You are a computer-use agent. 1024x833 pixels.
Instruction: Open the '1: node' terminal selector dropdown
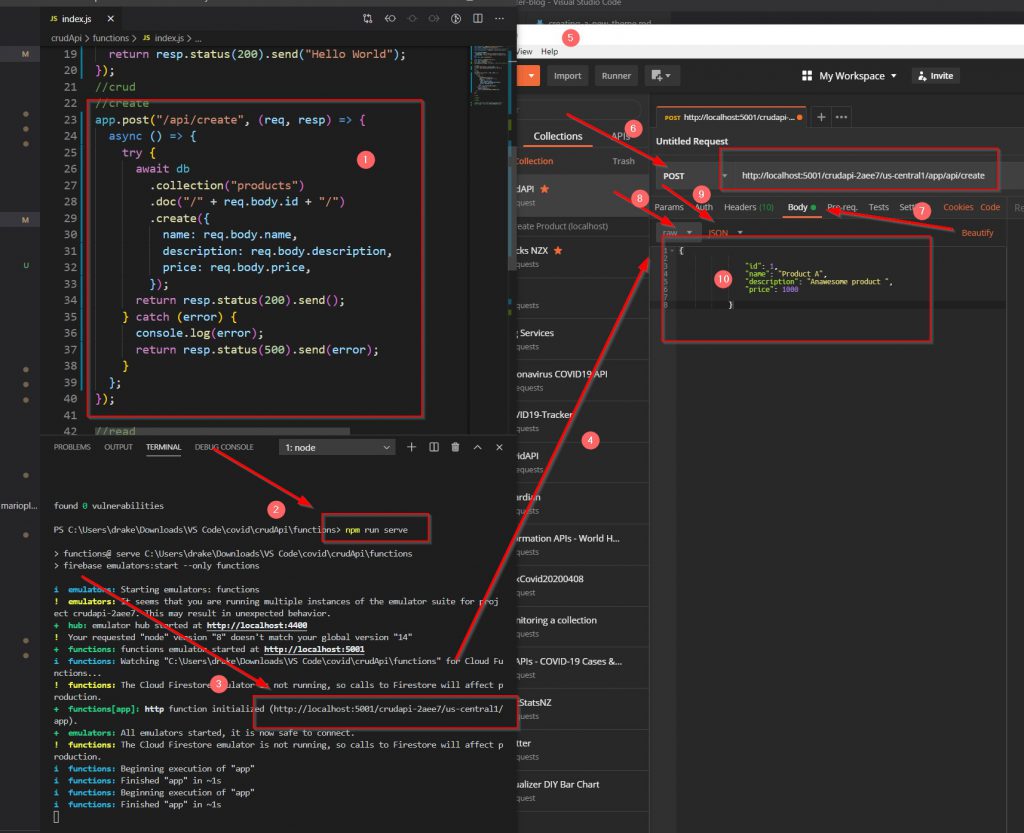pyautogui.click(x=336, y=448)
